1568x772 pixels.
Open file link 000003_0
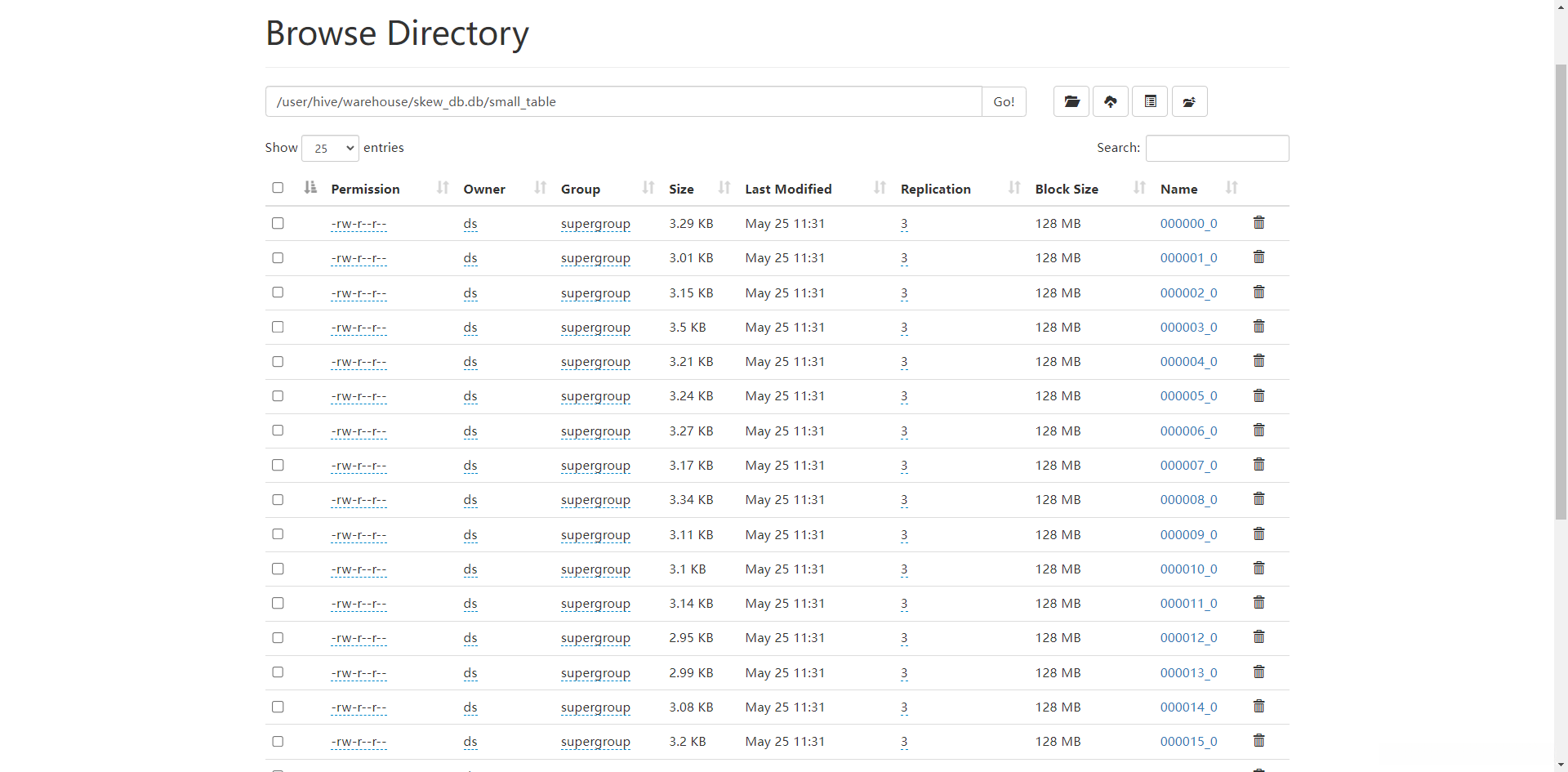click(1188, 327)
